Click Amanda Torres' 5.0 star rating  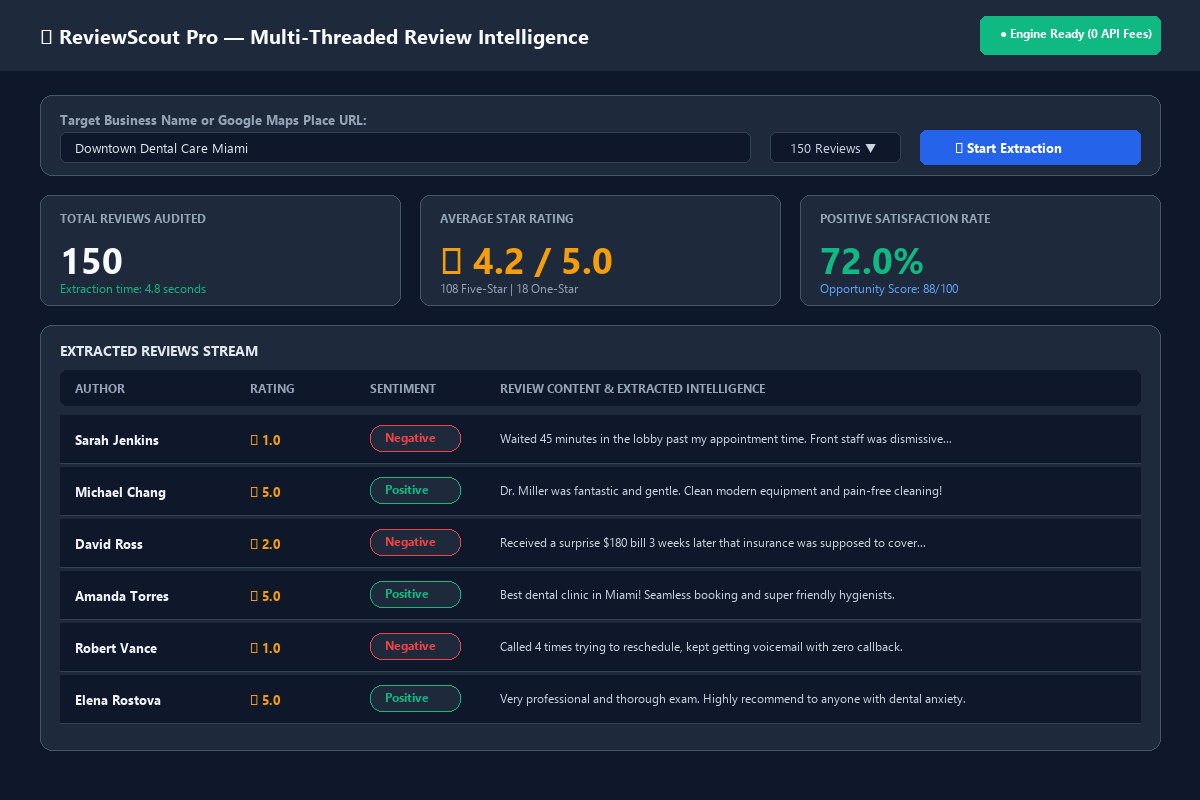tap(265, 596)
